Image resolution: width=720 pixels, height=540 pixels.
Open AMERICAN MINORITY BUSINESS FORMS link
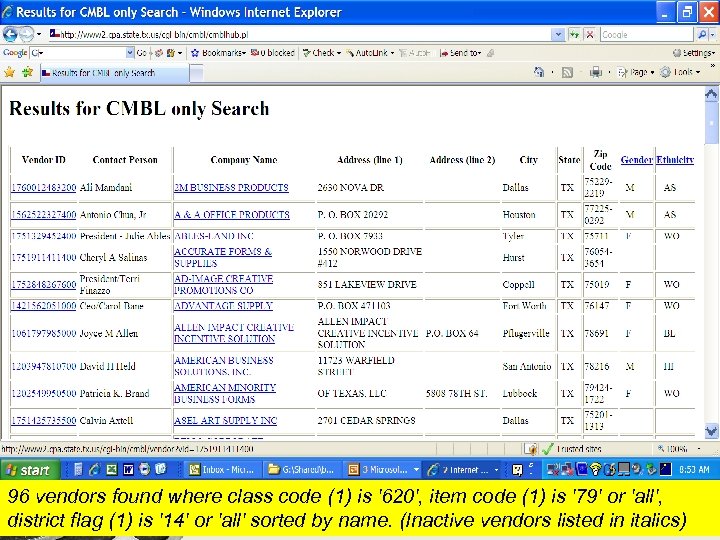[x=225, y=393]
